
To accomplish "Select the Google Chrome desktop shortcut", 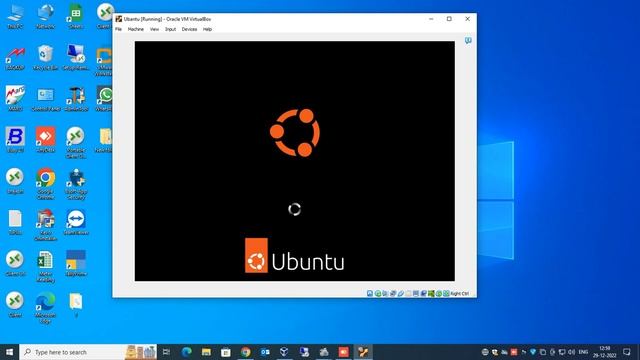I will pos(45,183).
